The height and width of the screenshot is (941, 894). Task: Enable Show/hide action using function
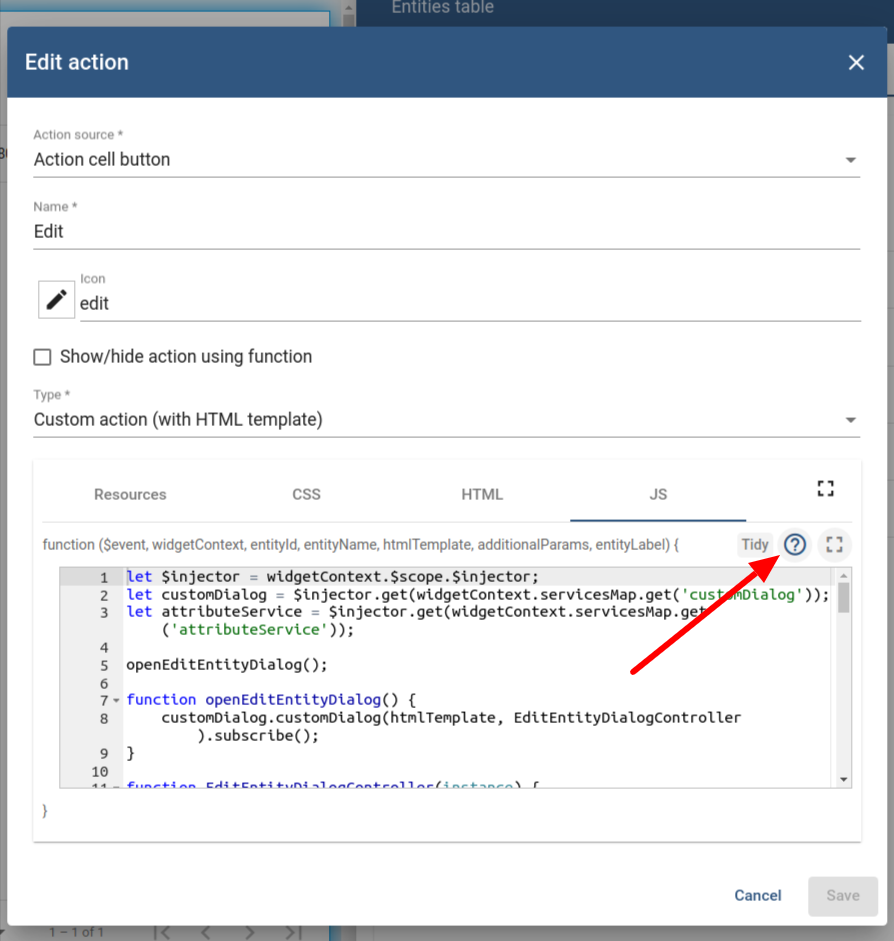pyautogui.click(x=42, y=356)
